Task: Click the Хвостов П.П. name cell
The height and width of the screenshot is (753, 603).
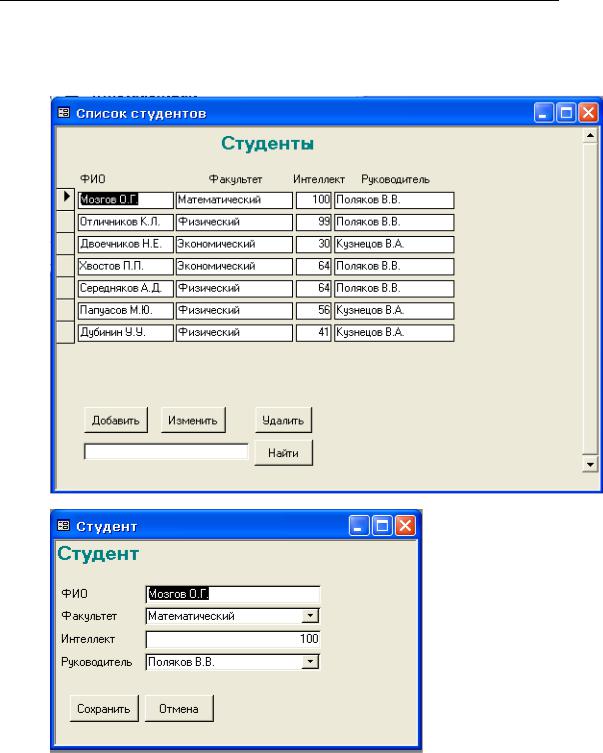Action: 125,266
